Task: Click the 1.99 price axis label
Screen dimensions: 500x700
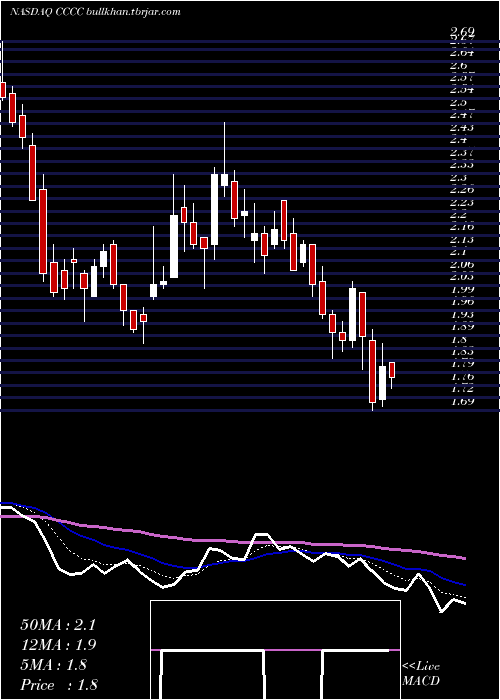Action: (462, 289)
